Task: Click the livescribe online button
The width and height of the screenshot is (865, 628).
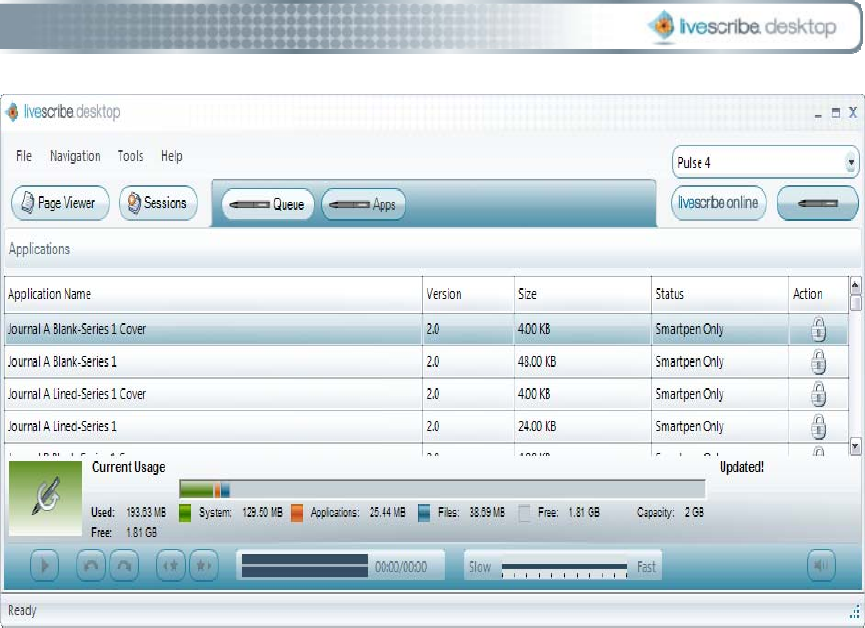Action: point(718,203)
